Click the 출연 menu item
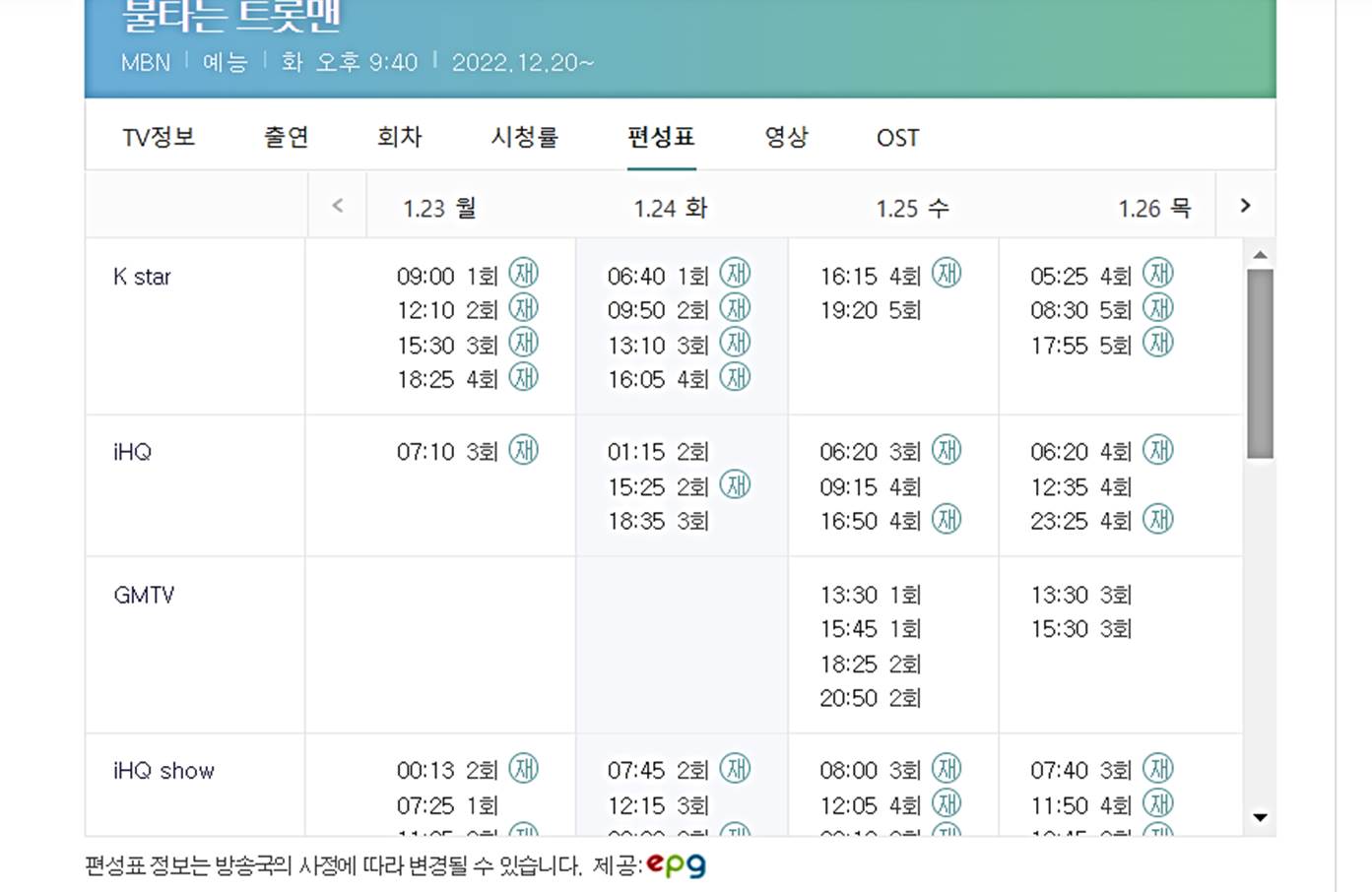 point(286,138)
